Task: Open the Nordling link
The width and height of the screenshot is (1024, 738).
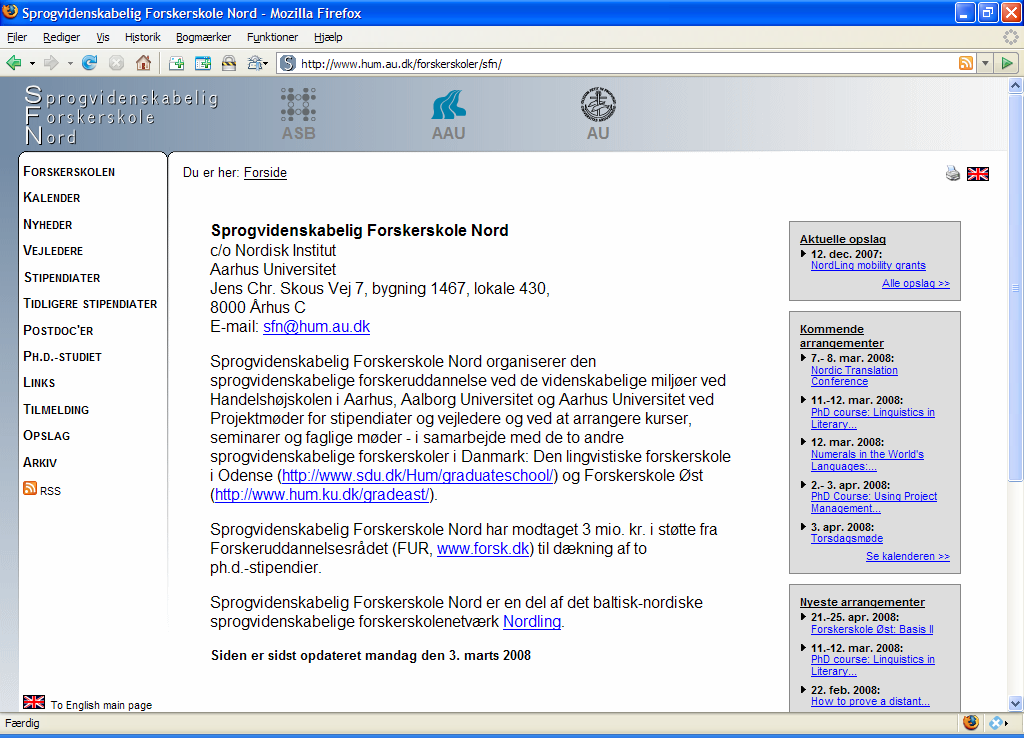Action: click(532, 622)
